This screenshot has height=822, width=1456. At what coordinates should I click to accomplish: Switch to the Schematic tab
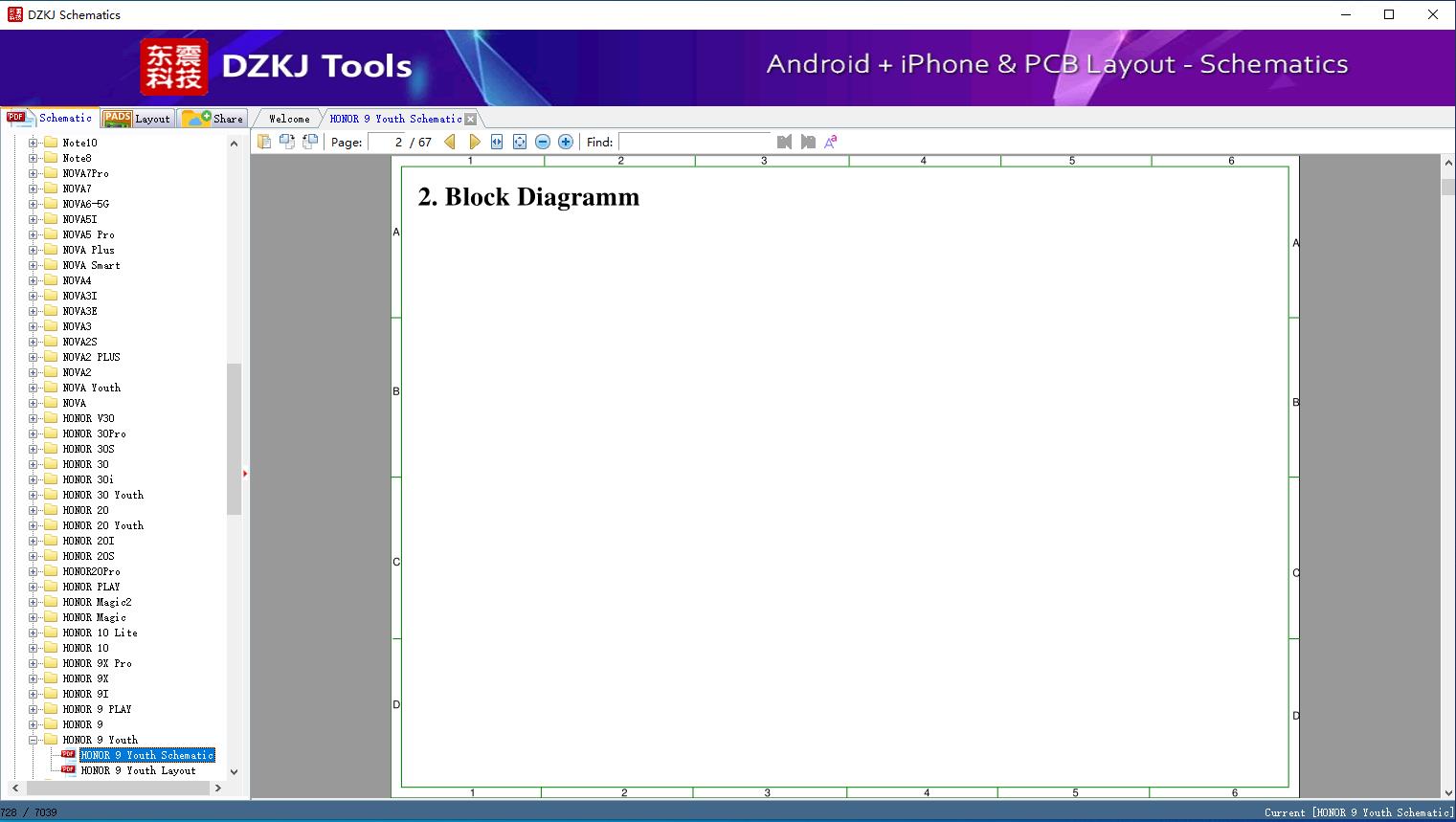(x=50, y=118)
